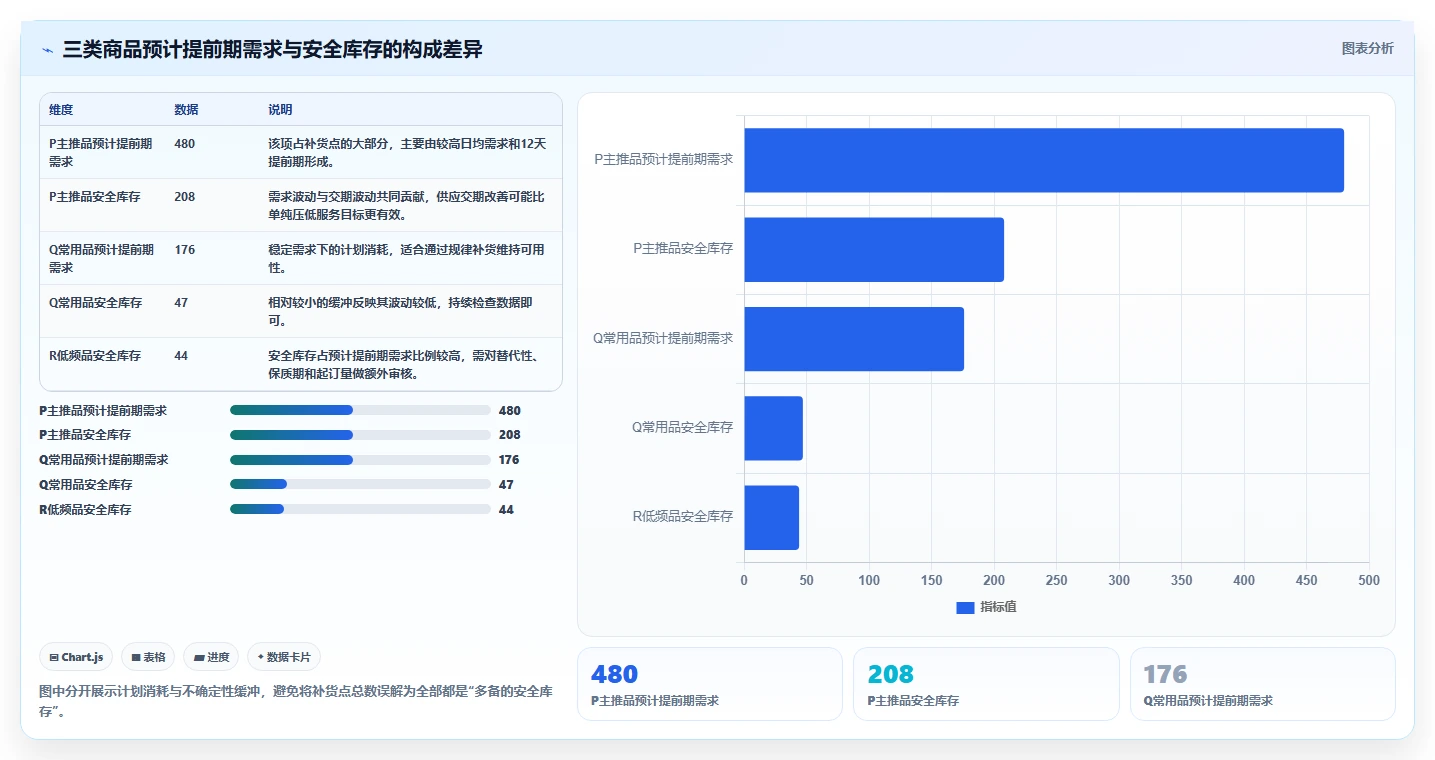The image size is (1435, 760).
Task: Select the 进度 tag chip
Action: [211, 657]
